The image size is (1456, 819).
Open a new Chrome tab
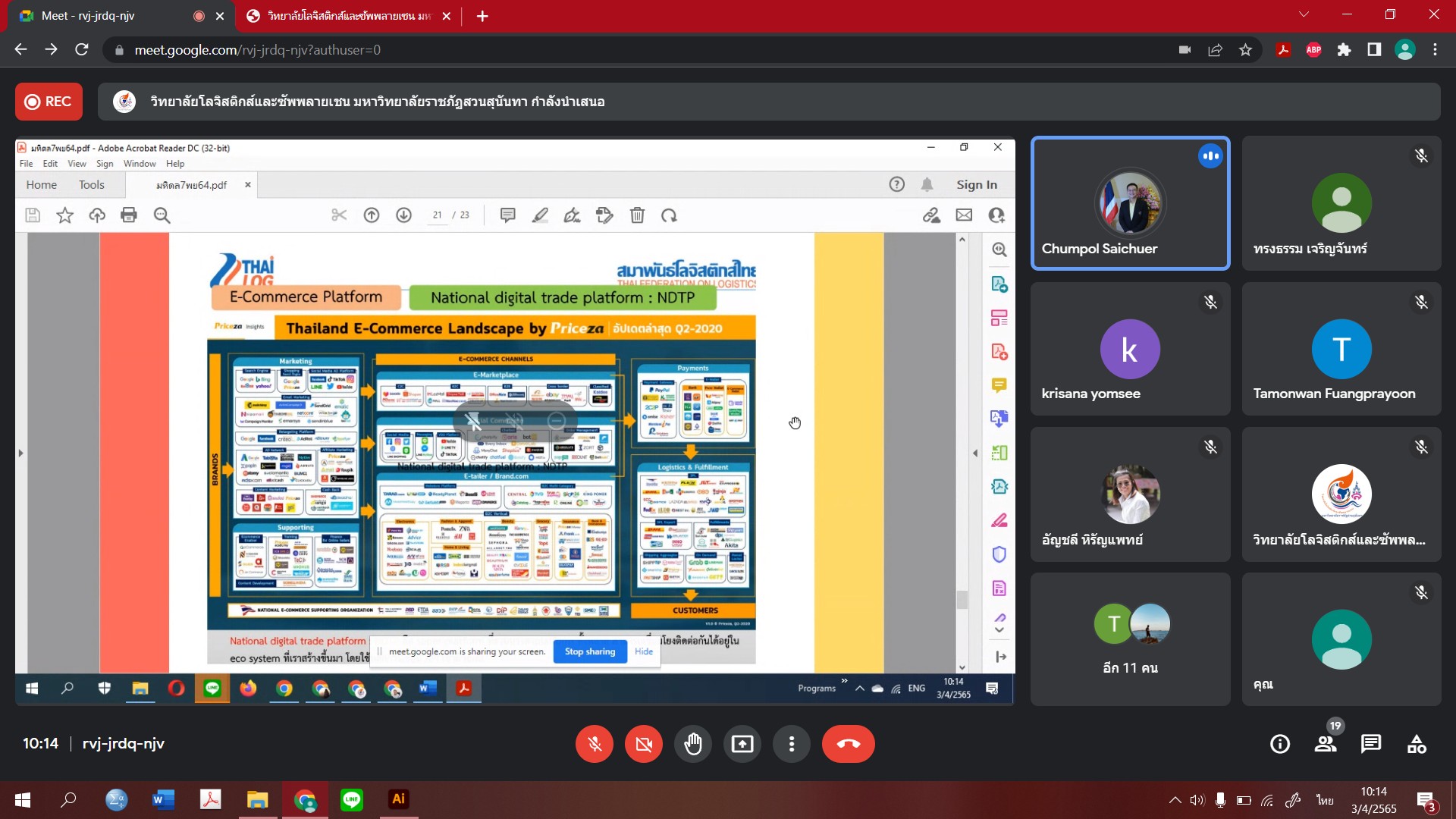pyautogui.click(x=482, y=16)
